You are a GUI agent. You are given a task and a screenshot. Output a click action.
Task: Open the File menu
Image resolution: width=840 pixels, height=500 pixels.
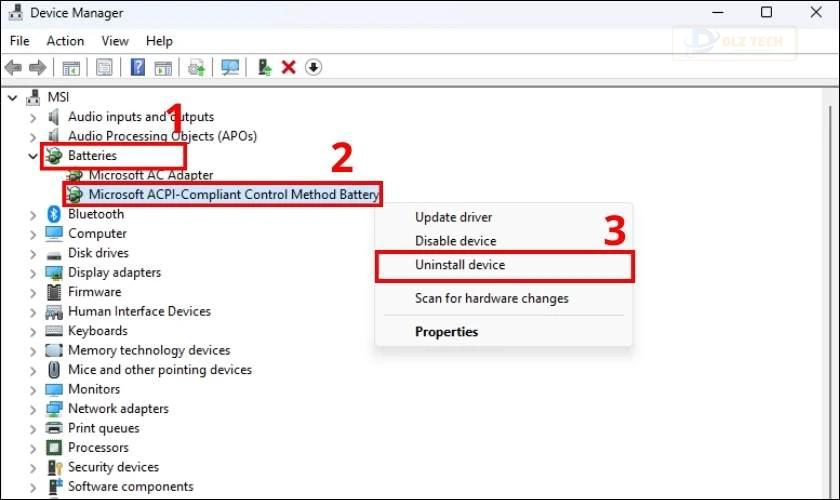(19, 41)
